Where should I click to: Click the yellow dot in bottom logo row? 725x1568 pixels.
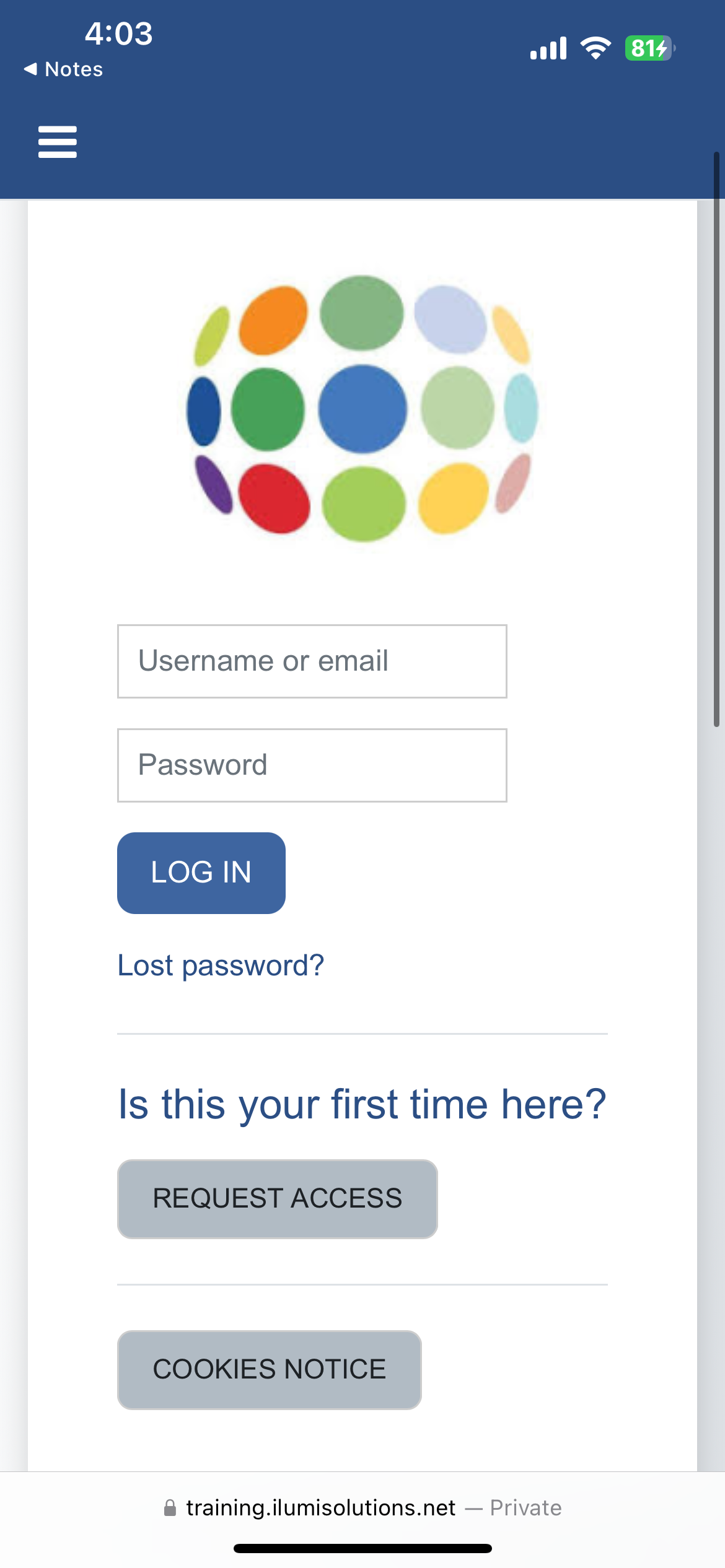pyautogui.click(x=453, y=499)
